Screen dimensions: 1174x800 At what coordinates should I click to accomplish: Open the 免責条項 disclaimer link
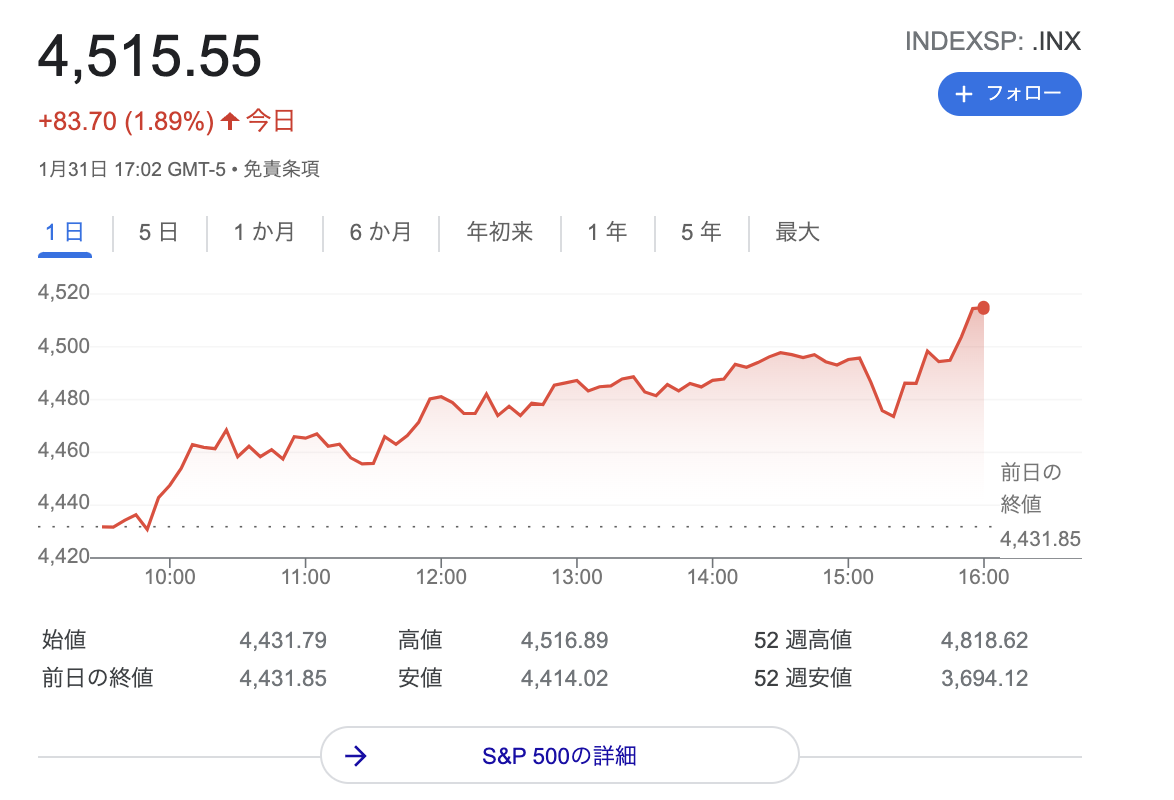[x=282, y=169]
